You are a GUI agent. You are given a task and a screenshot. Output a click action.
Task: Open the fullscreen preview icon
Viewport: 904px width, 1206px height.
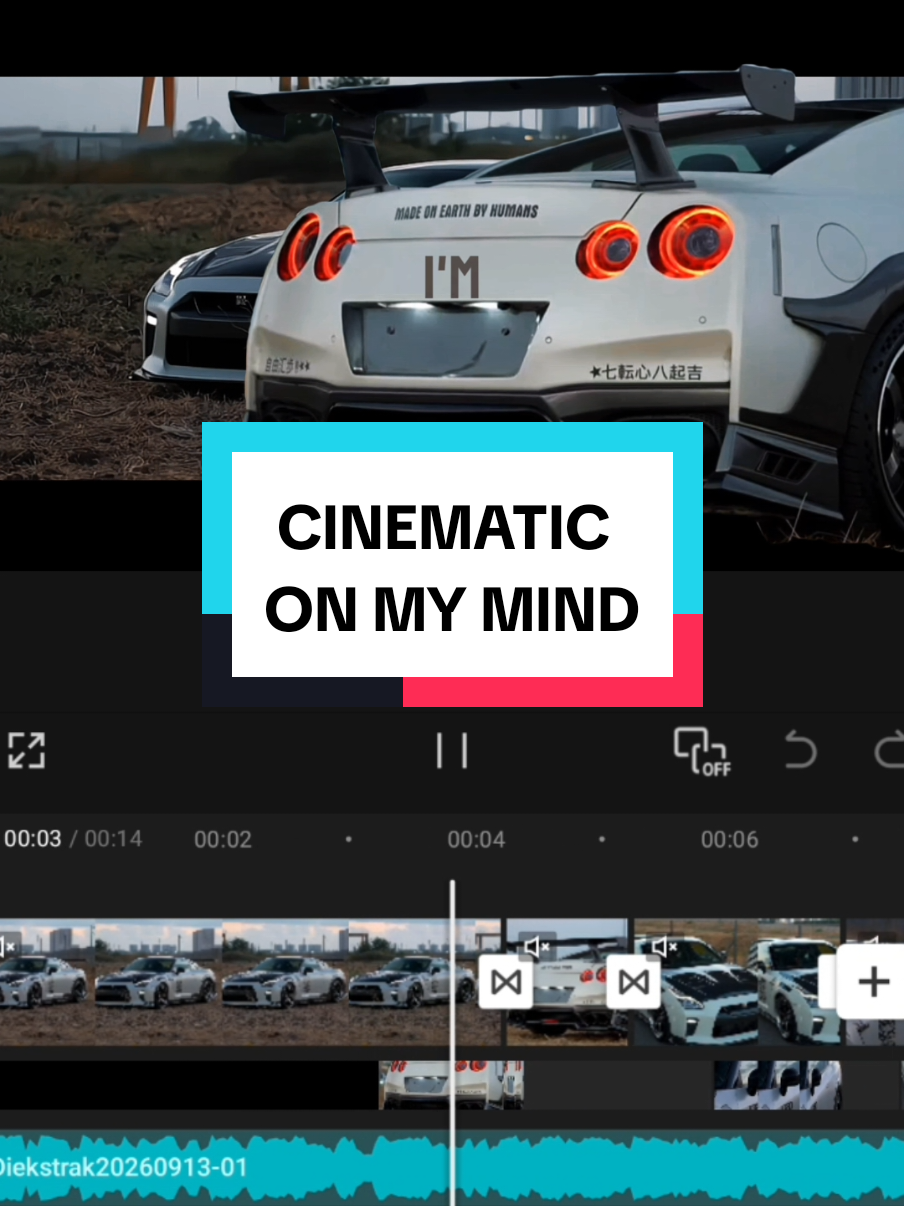point(26,750)
